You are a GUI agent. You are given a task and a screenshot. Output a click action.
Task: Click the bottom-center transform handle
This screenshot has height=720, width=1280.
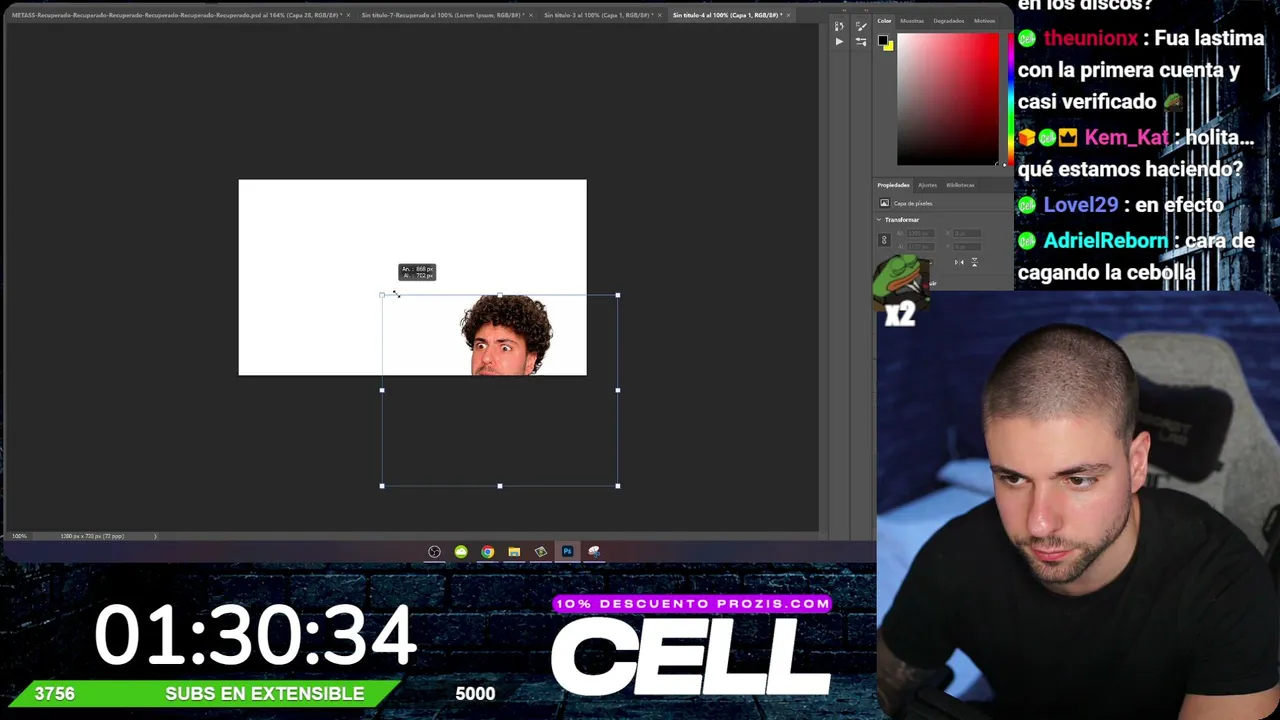click(500, 486)
